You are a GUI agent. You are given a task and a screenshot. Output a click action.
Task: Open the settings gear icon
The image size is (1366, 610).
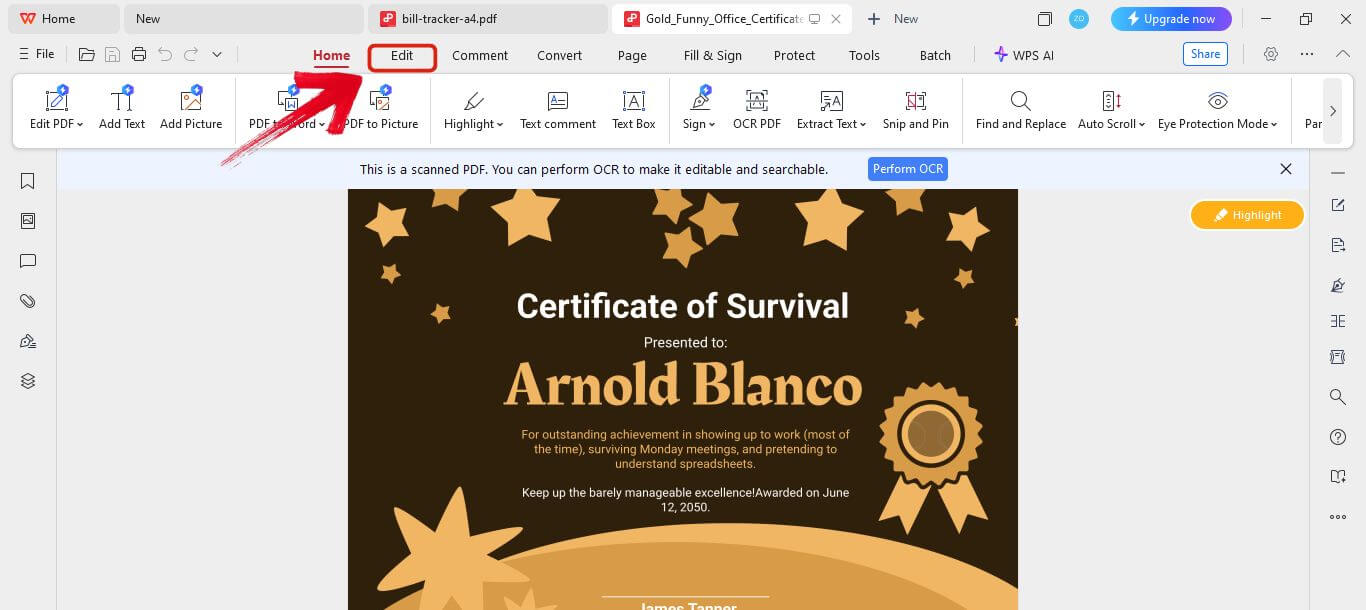tap(1271, 54)
